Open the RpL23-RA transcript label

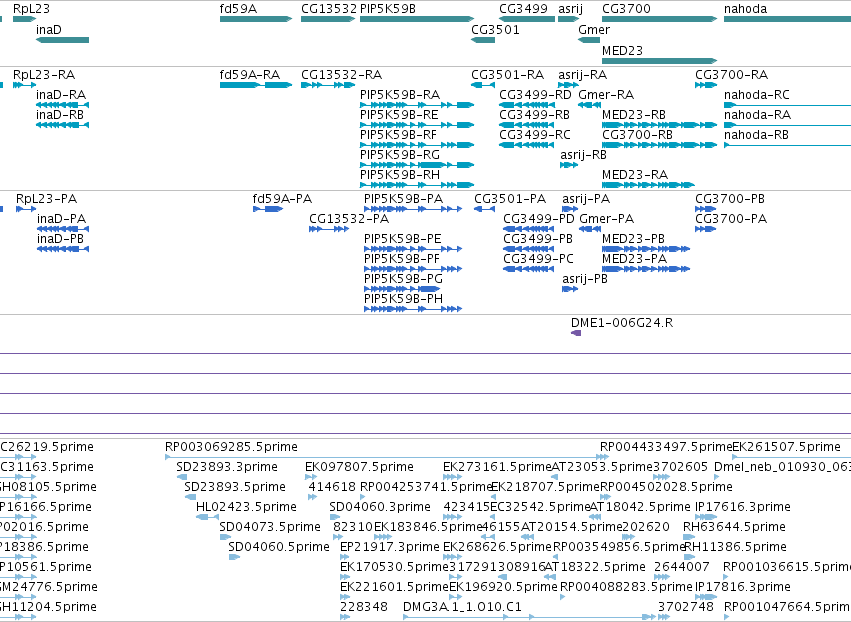44,75
